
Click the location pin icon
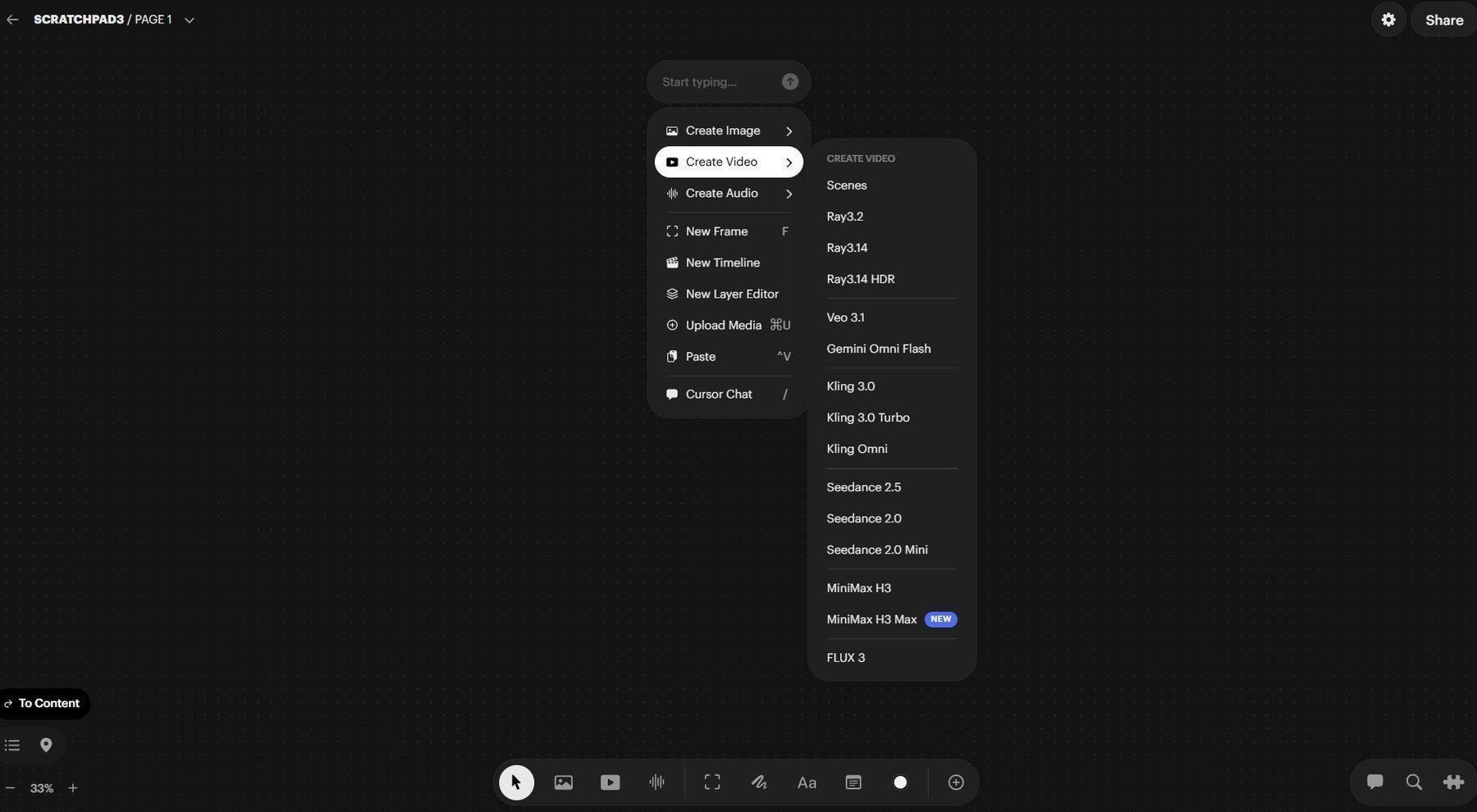pyautogui.click(x=46, y=746)
